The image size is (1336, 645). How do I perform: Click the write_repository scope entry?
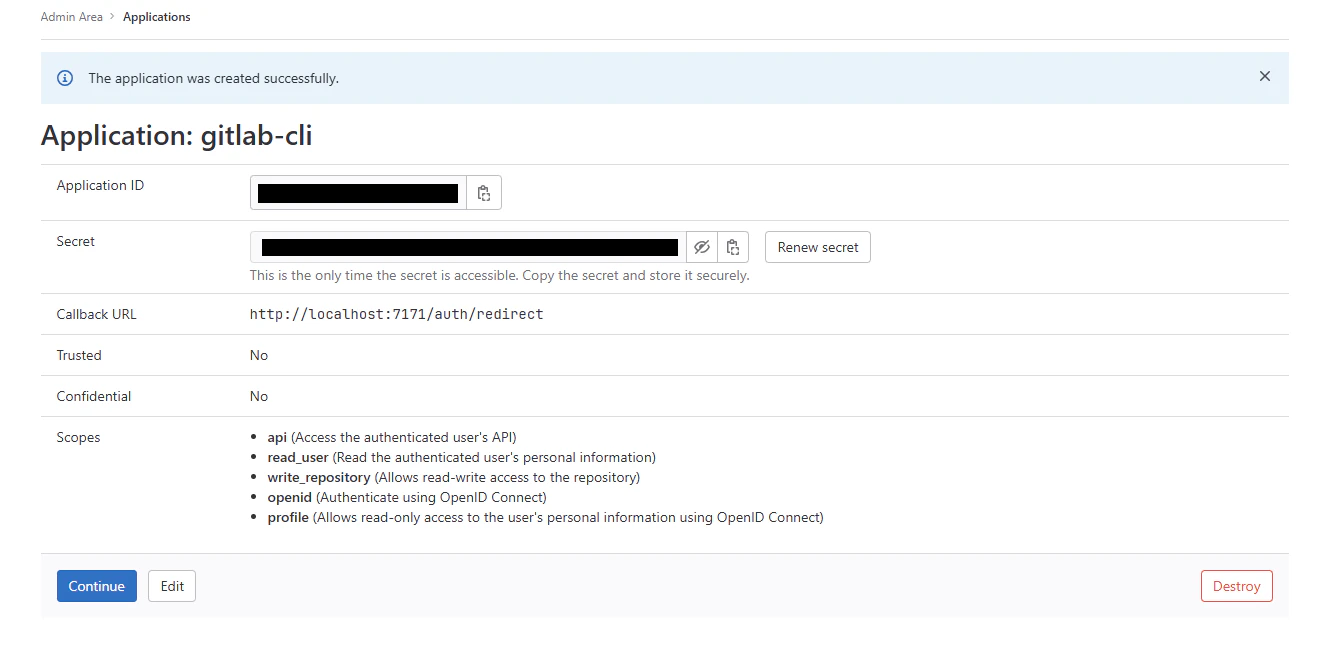[453, 477]
